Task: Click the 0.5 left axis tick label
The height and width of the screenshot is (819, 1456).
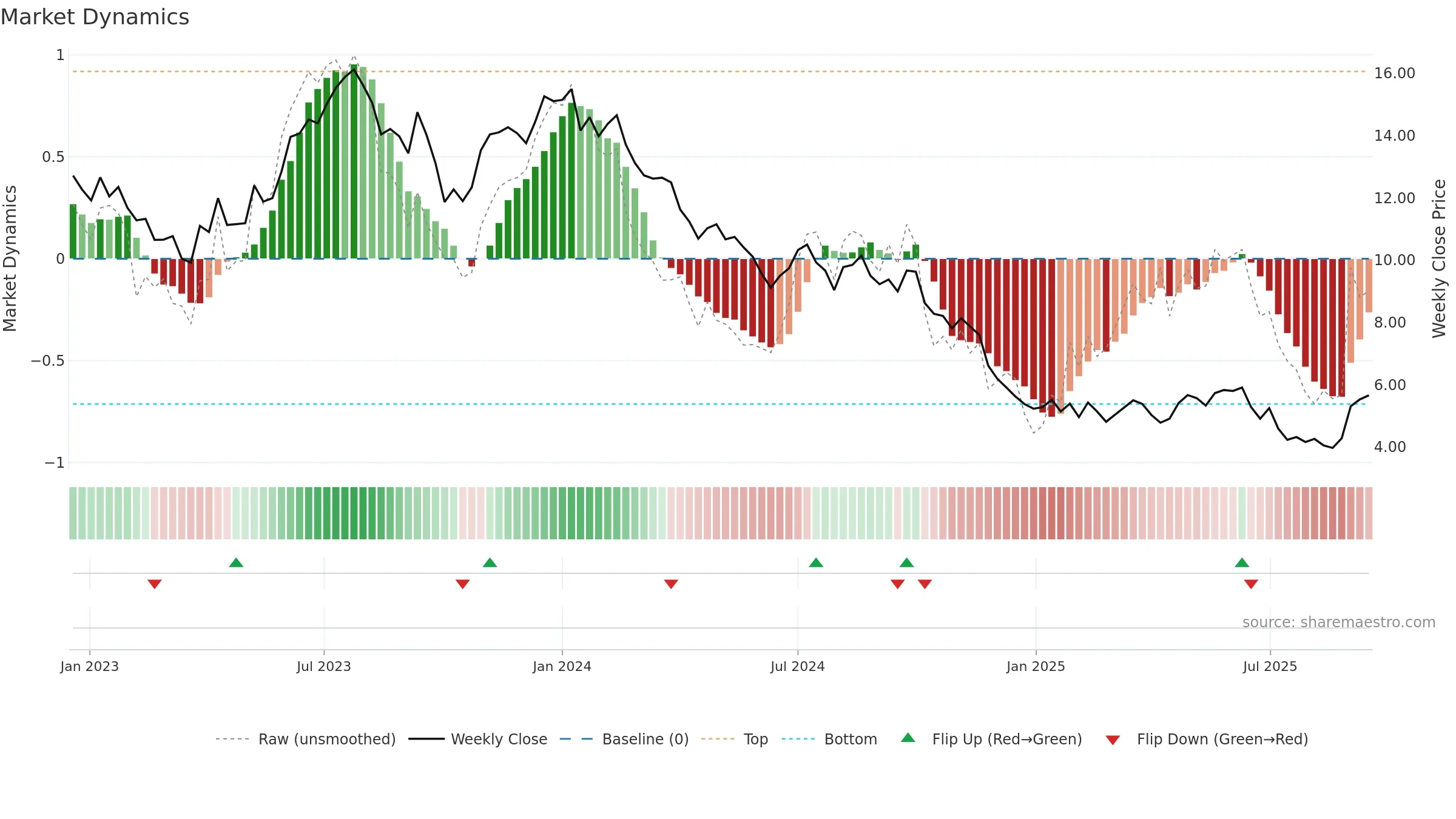Action: click(53, 157)
